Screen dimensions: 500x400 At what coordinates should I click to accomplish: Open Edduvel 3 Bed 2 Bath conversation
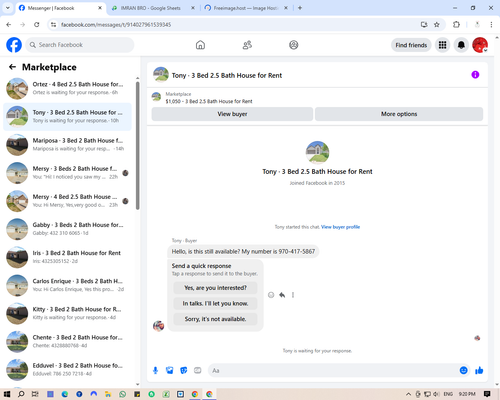click(x=68, y=370)
